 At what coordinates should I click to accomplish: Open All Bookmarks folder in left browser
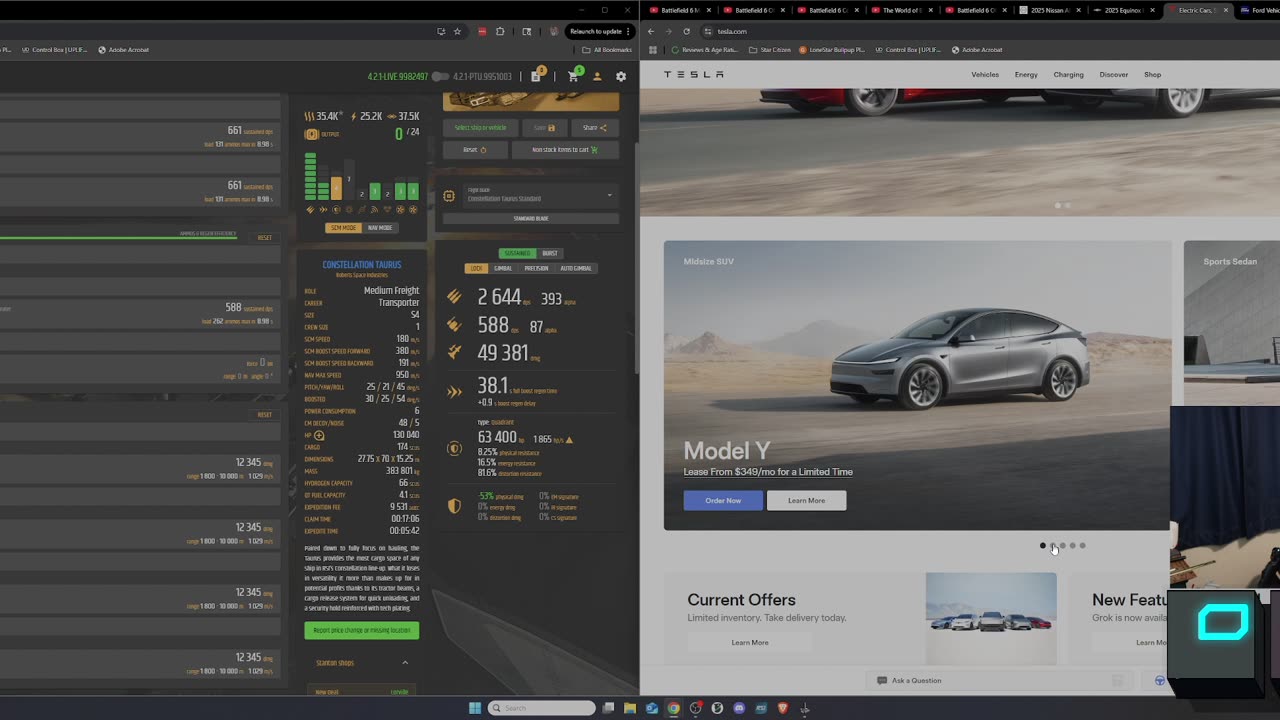(x=608, y=50)
